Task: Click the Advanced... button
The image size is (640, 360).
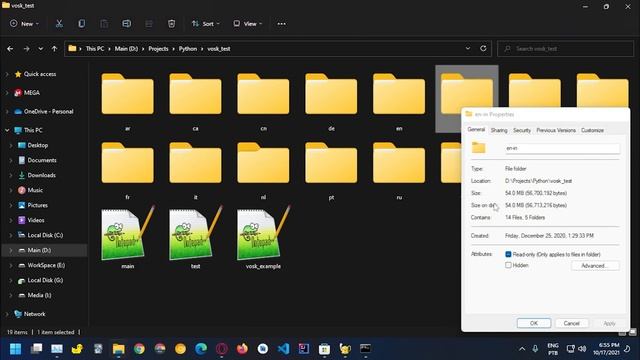Action: tap(595, 266)
